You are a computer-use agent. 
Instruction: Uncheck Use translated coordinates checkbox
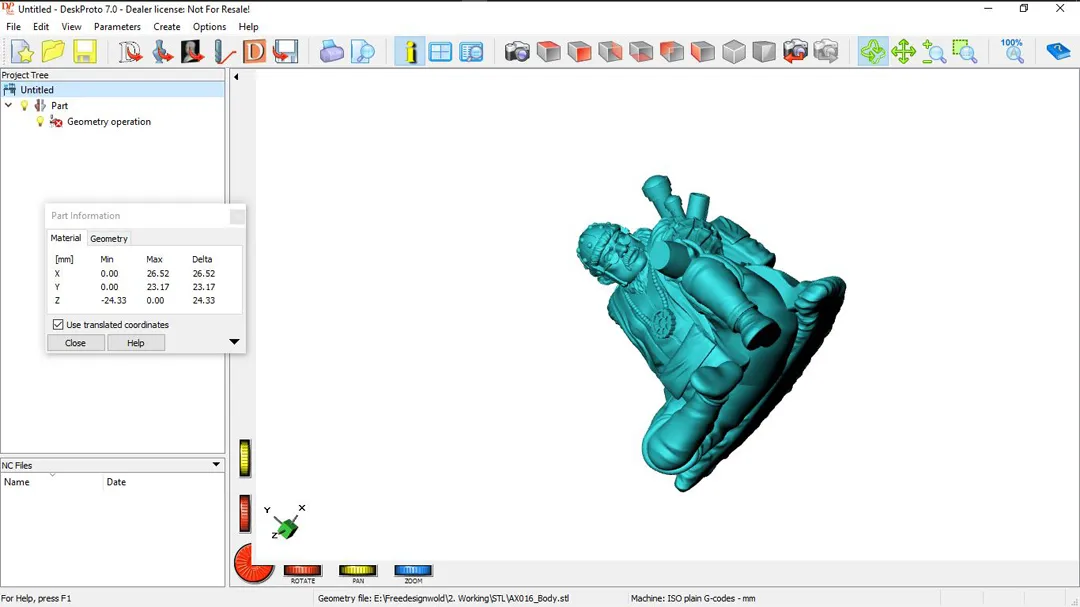click(x=58, y=325)
